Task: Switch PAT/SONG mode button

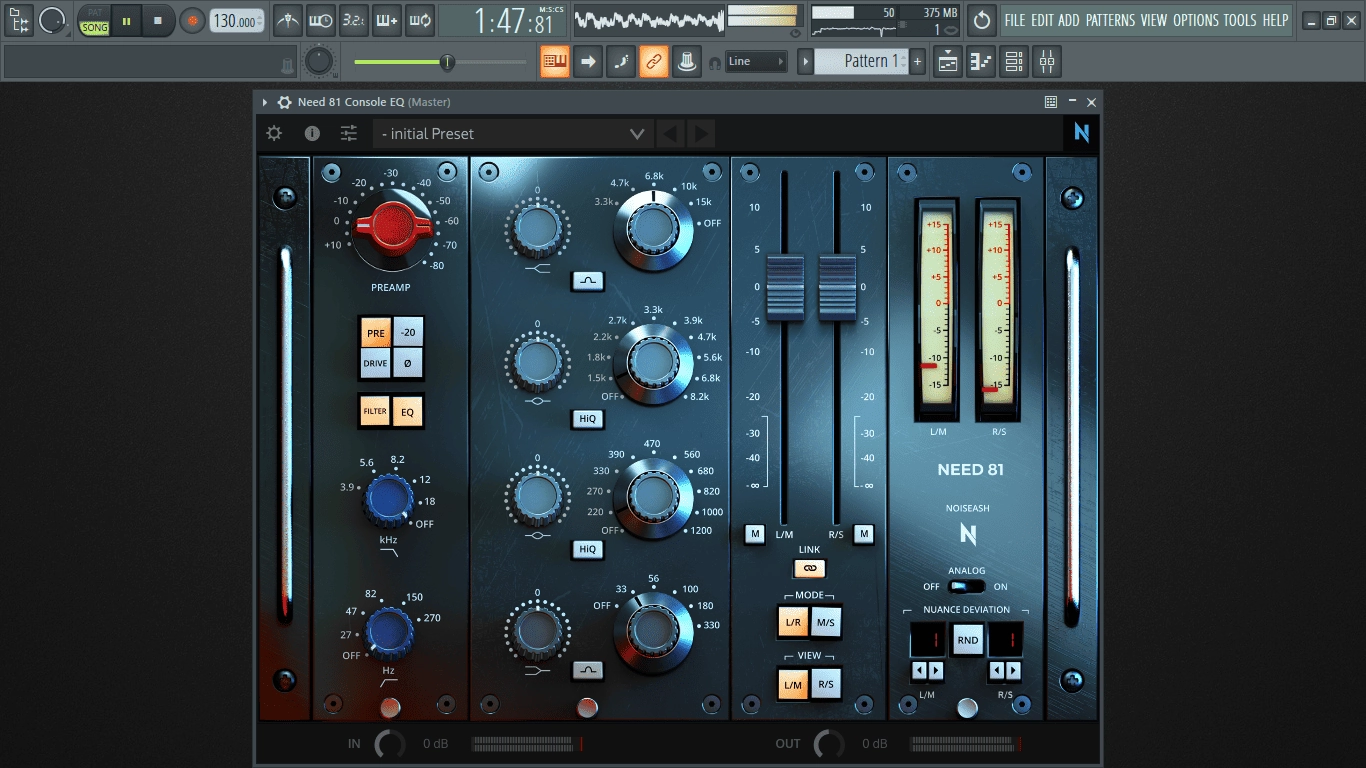Action: pyautogui.click(x=95, y=20)
